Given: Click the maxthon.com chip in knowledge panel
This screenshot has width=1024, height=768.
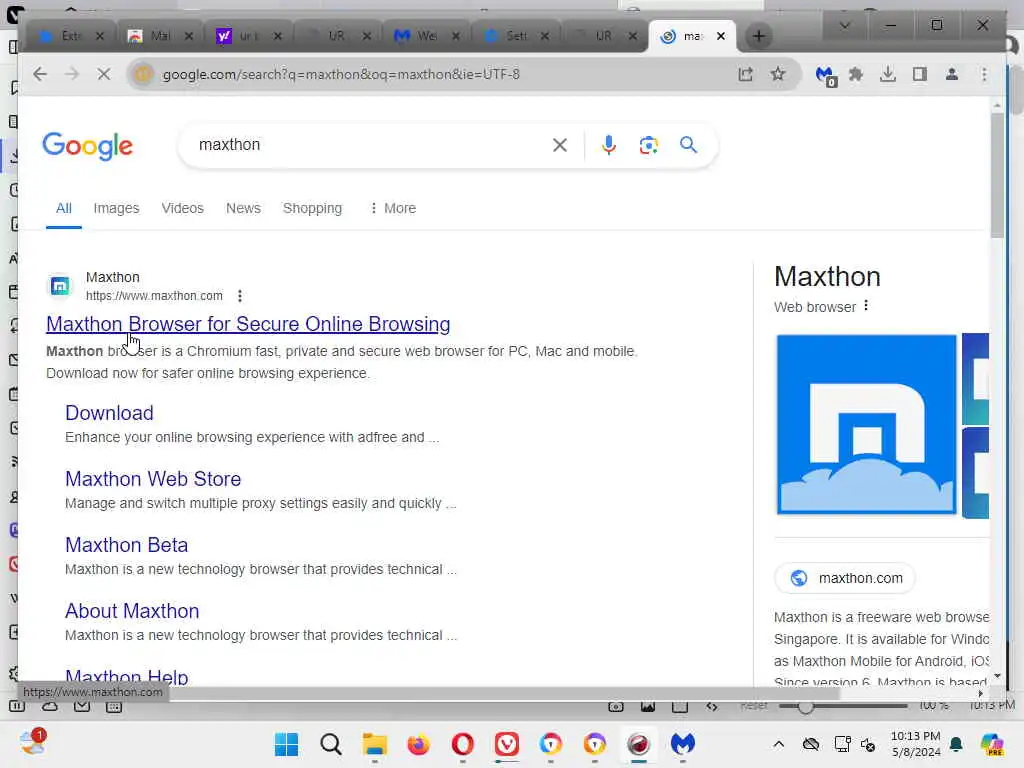Looking at the screenshot, I should (845, 578).
